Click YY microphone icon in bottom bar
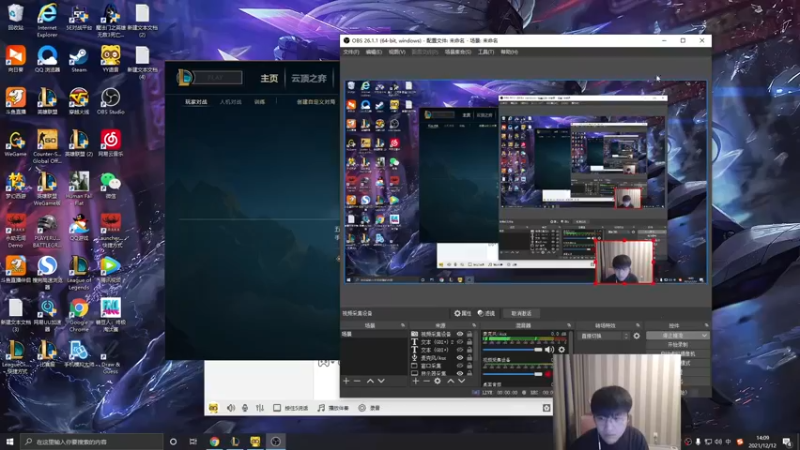800x450 pixels. point(245,408)
